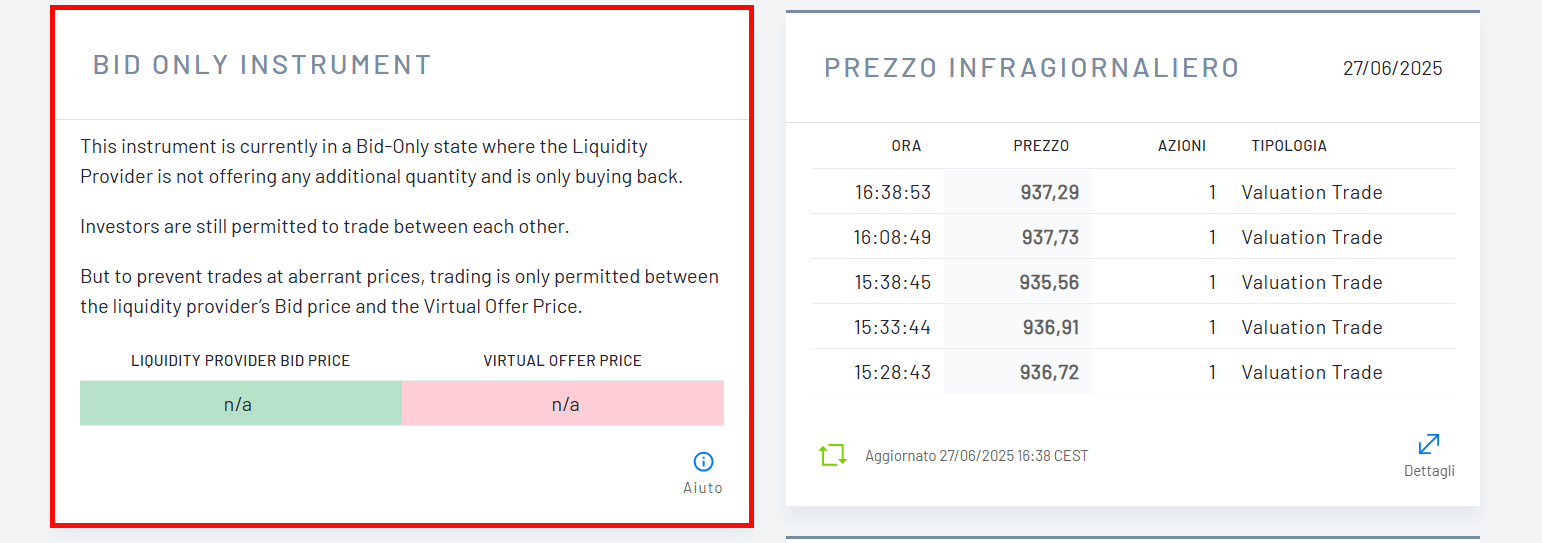Image resolution: width=1542 pixels, height=543 pixels.
Task: Select the green Liquidity Provider bid cell
Action: pyautogui.click(x=241, y=403)
